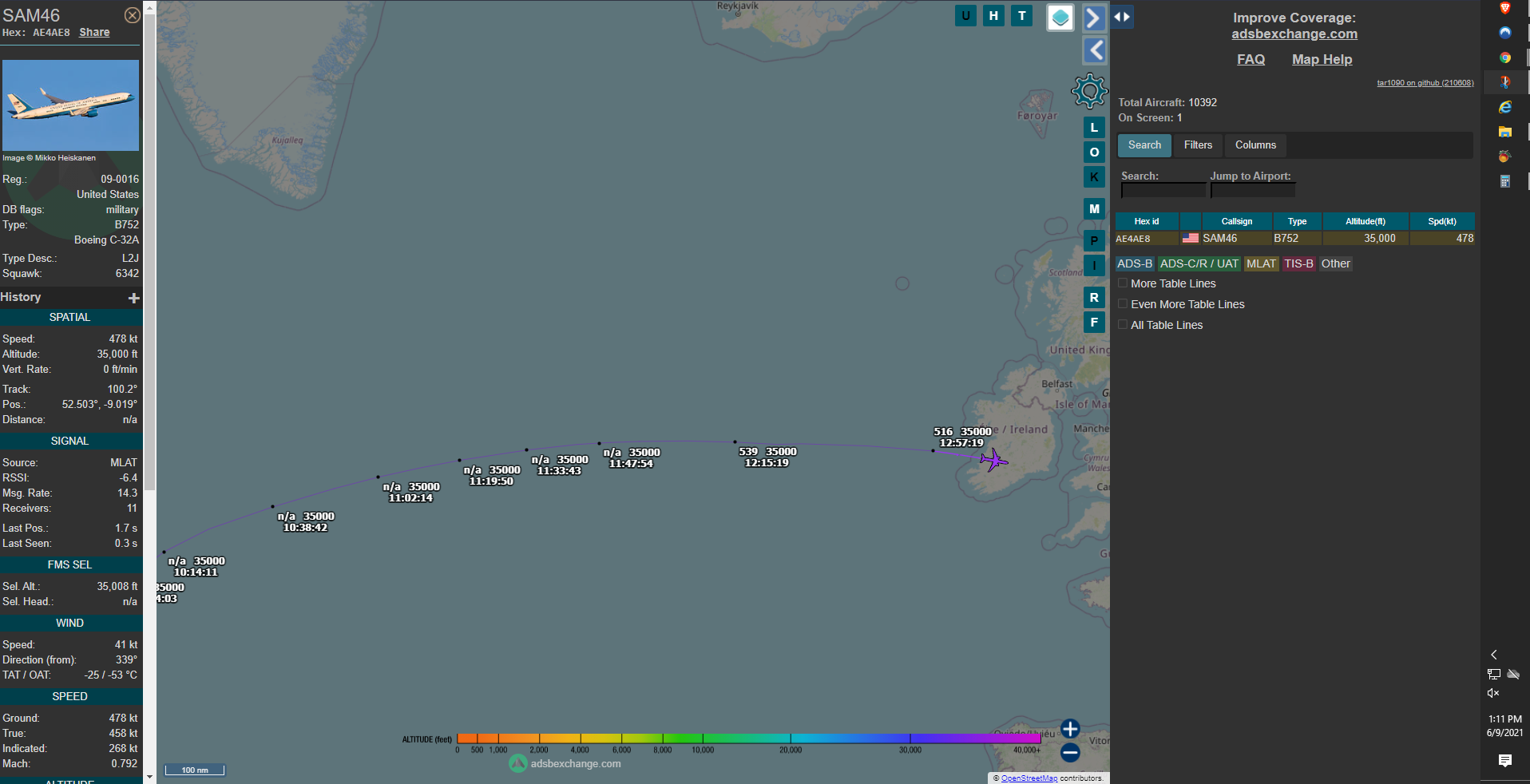1530x784 pixels.
Task: Click the R map option button
Action: coord(1094,298)
